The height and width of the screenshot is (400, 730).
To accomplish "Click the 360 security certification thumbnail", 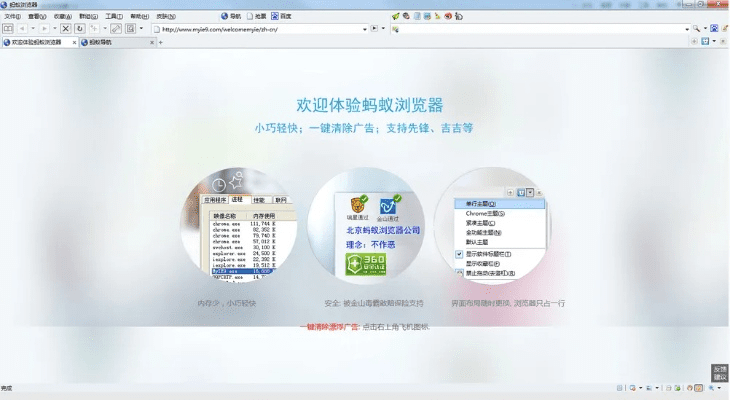I will pyautogui.click(x=365, y=225).
